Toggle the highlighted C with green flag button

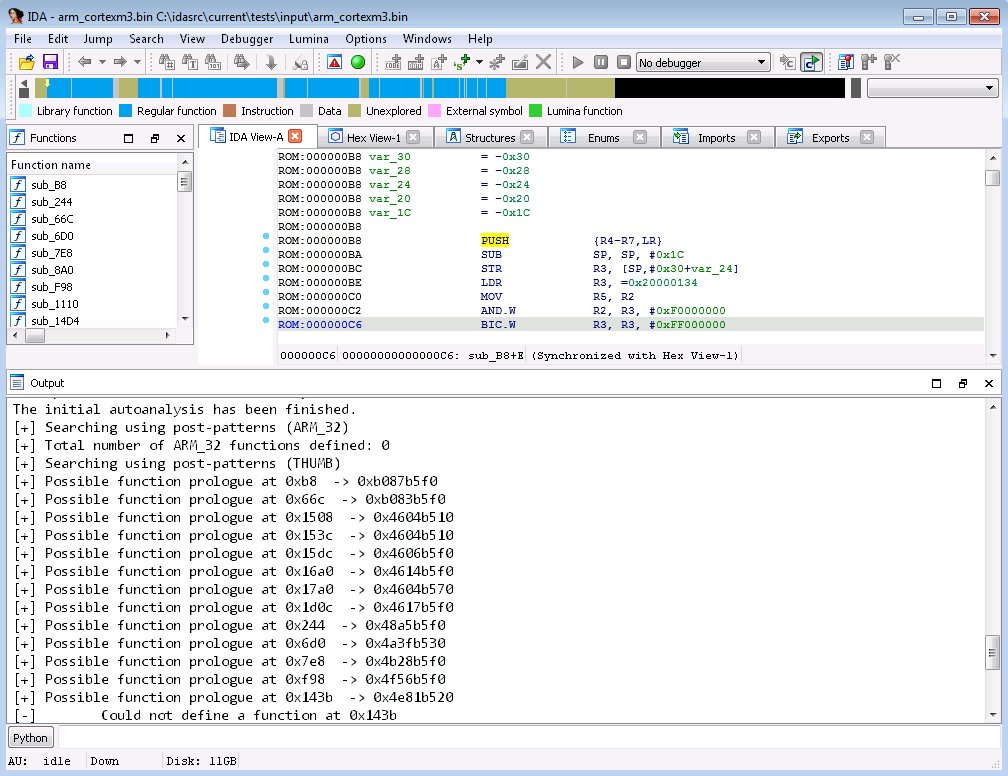click(811, 62)
